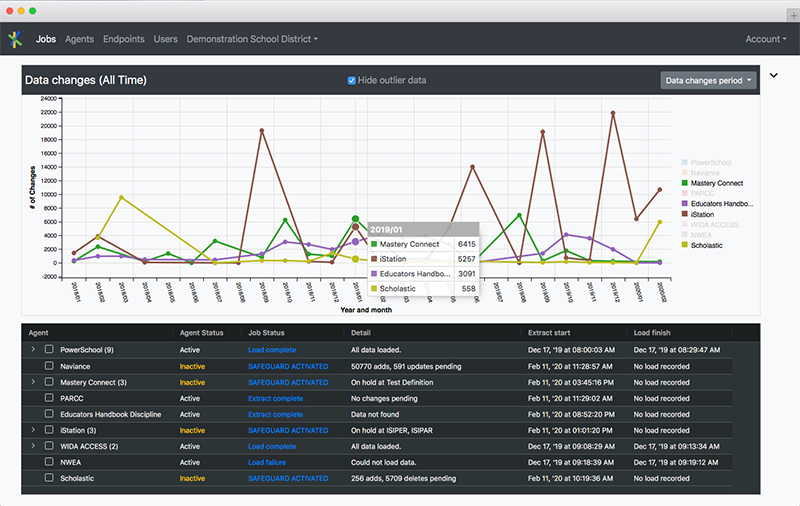Click the 2019/01 Mastery Connect data point

pyautogui.click(x=355, y=219)
